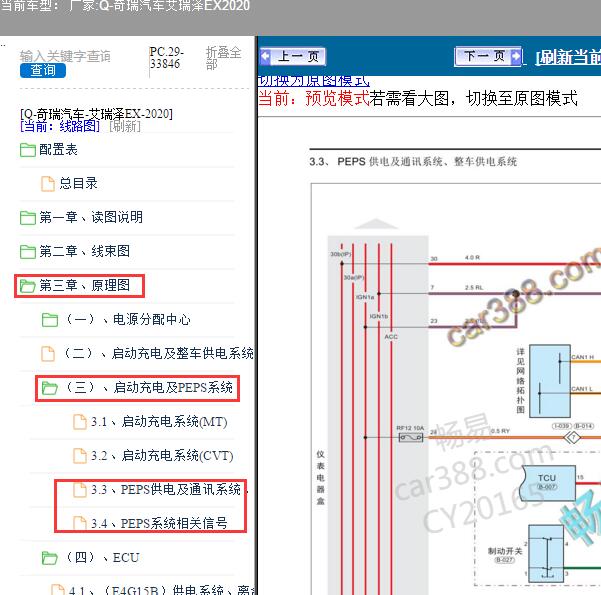Viewport: 601px width, 595px height.
Task: Collapse （四）、ECU folder icon
Action: click(50, 558)
